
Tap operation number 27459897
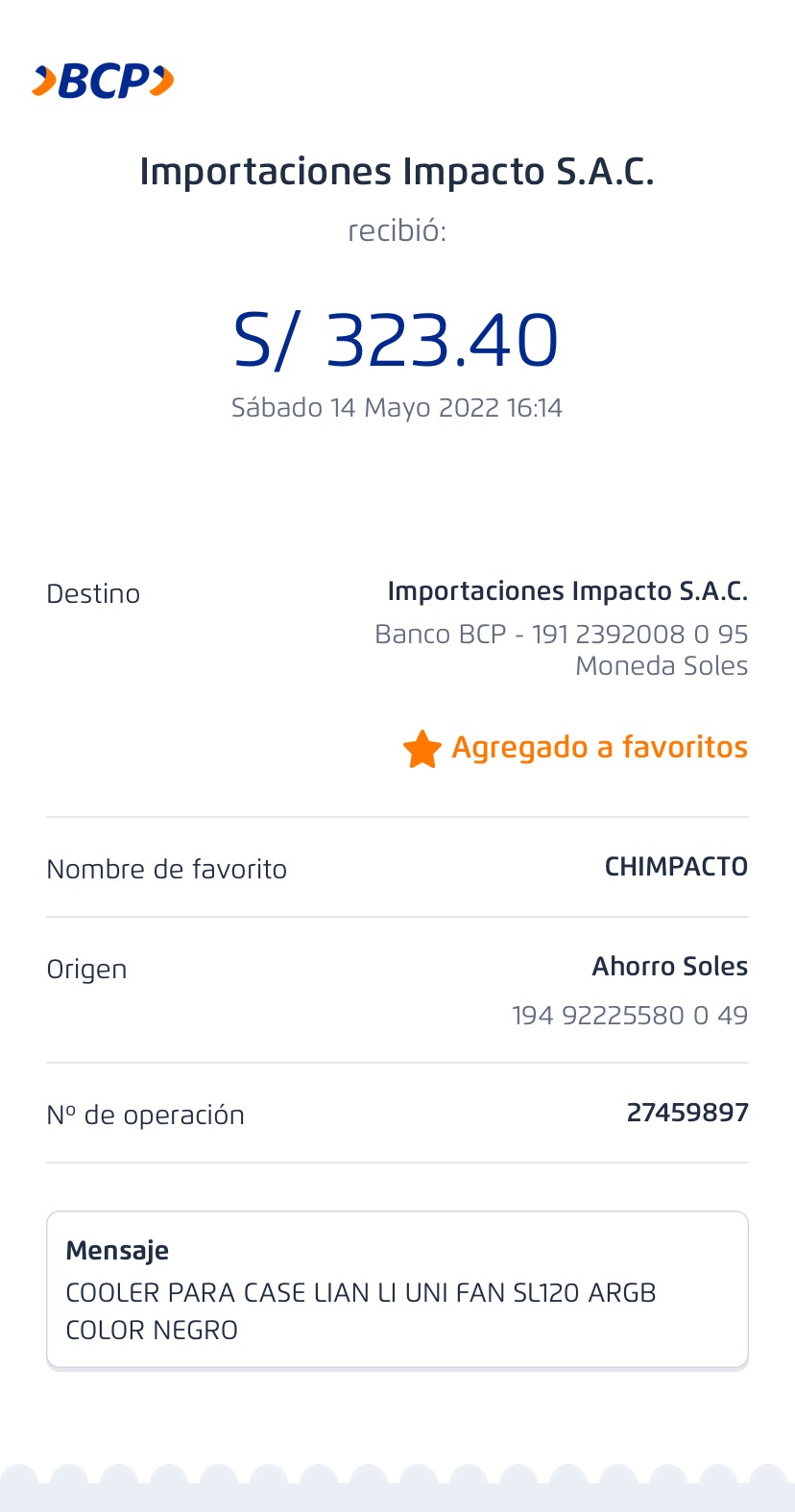[687, 1113]
